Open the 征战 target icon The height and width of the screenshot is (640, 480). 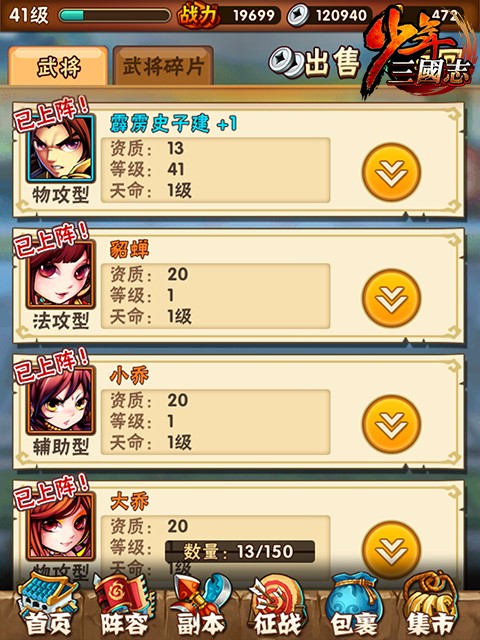[278, 605]
